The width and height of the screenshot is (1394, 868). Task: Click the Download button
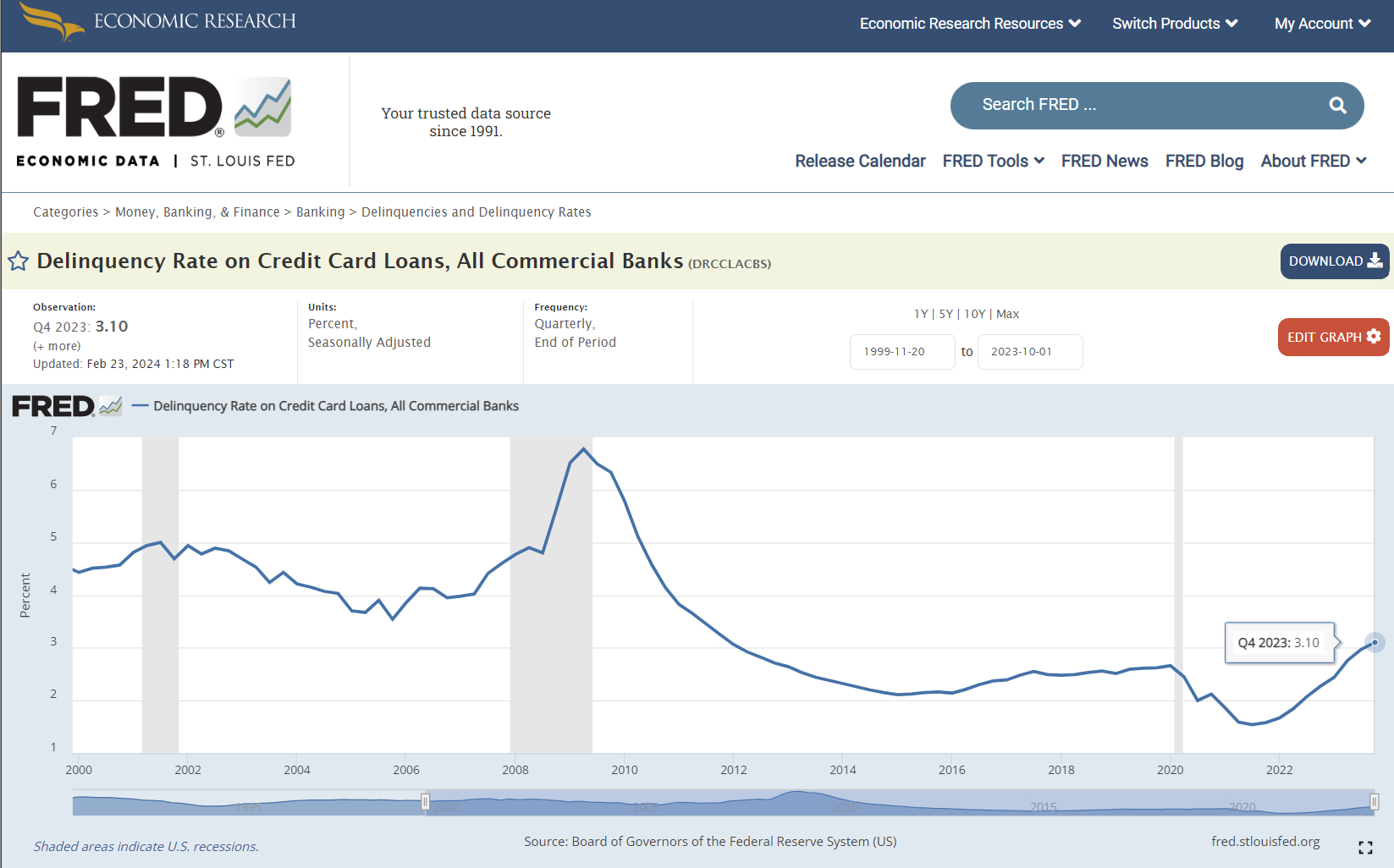tap(1335, 261)
